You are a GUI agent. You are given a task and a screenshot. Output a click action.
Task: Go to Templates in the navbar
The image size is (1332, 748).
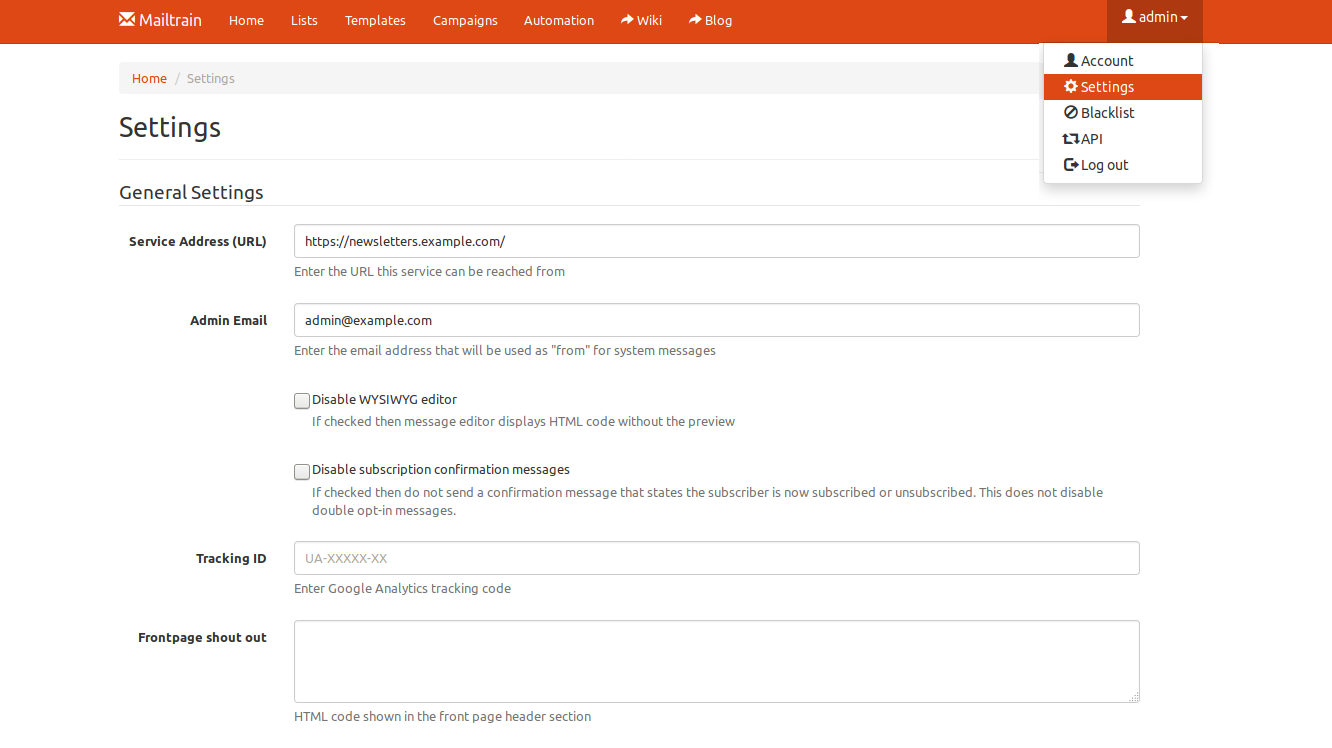[375, 20]
